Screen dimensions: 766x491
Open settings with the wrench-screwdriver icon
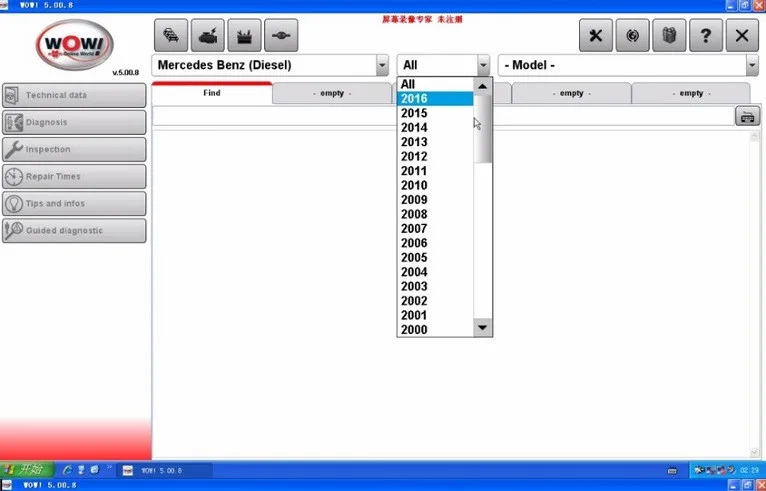click(x=596, y=36)
